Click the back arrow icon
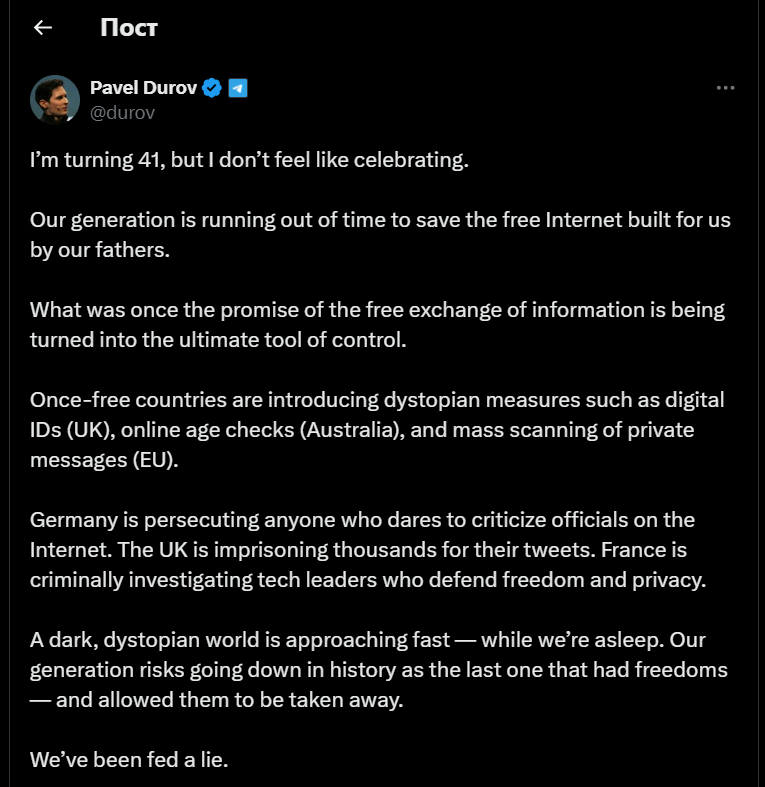This screenshot has height=787, width=765. [x=42, y=28]
